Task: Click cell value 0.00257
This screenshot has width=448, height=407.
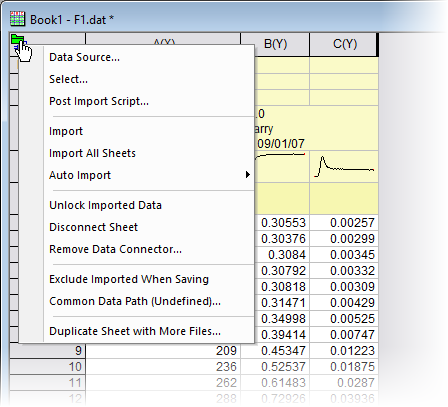Action: [352, 223]
